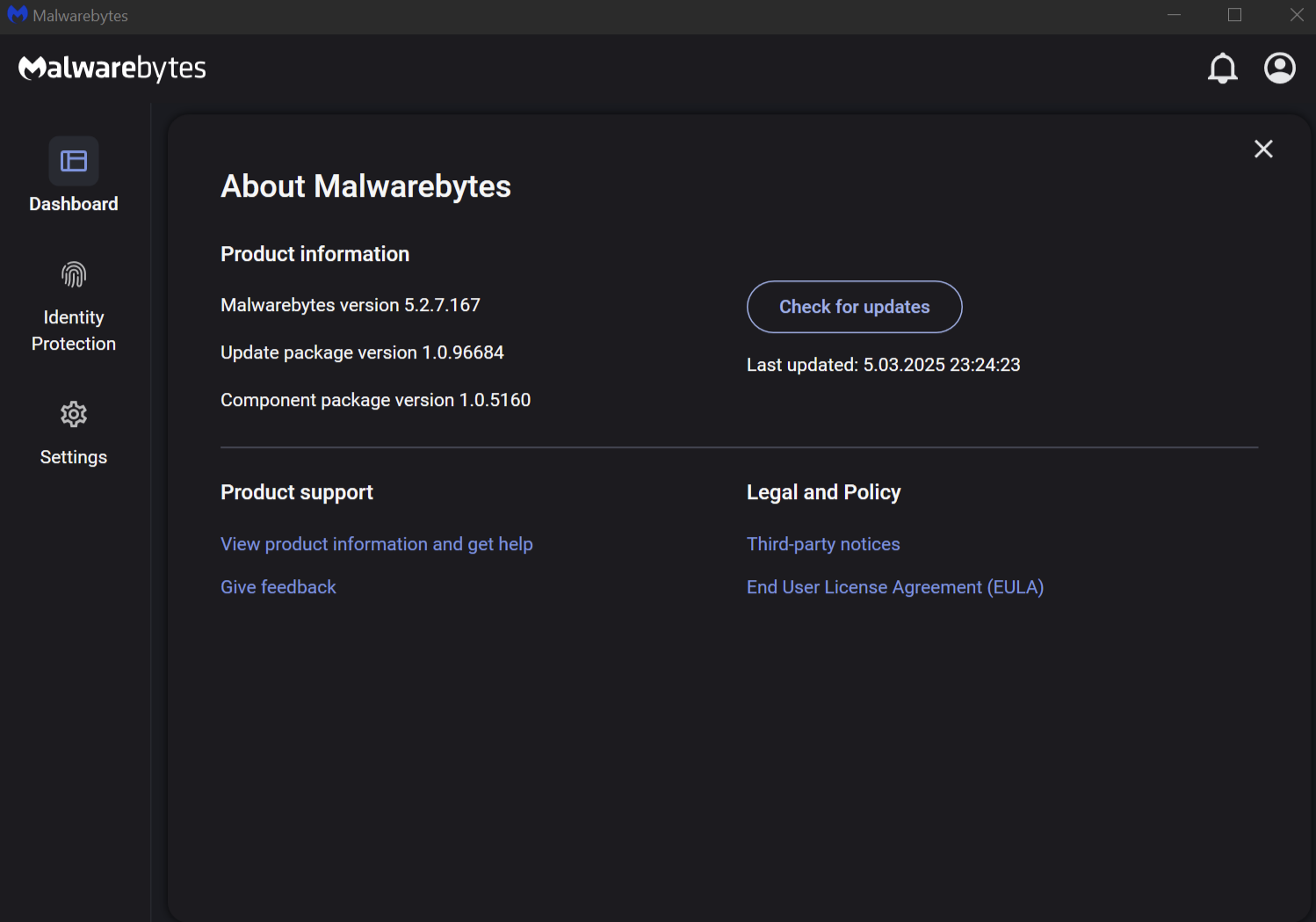This screenshot has width=1316, height=922.
Task: Click Malwarebytes version 5.2.7.167 text
Action: click(351, 305)
